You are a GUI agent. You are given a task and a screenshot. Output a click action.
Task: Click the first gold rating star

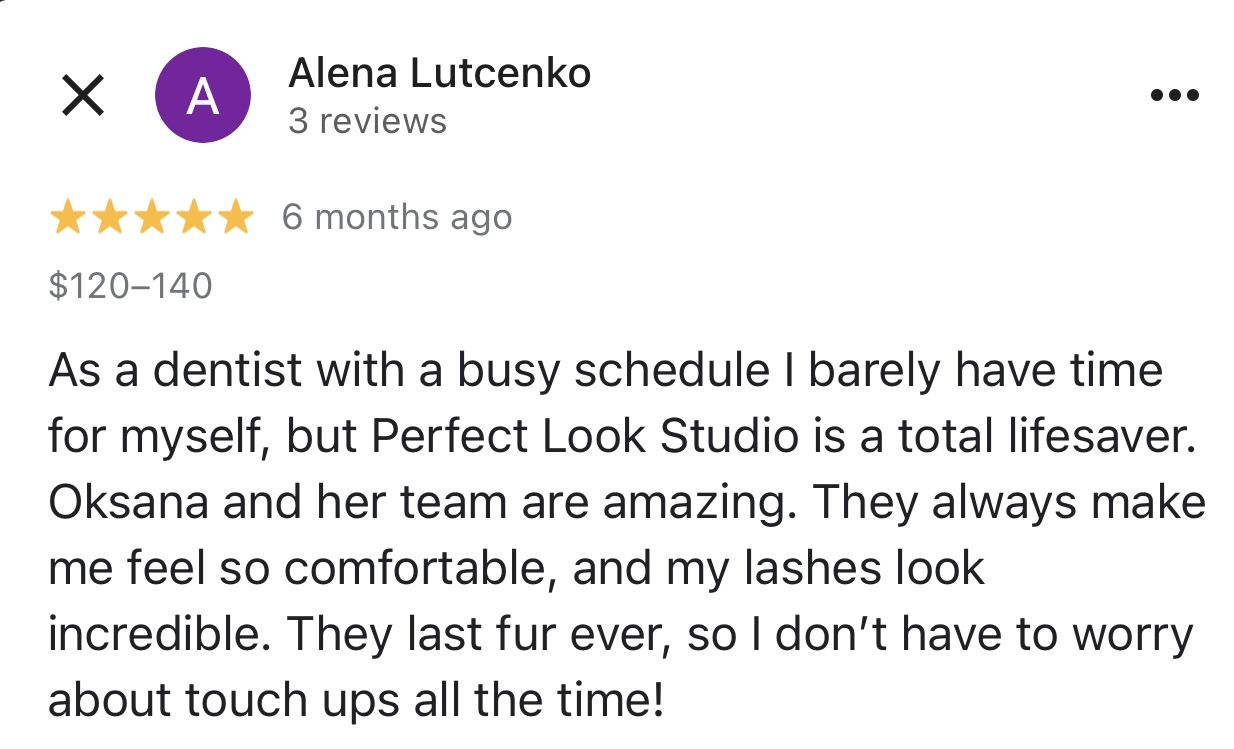67,217
